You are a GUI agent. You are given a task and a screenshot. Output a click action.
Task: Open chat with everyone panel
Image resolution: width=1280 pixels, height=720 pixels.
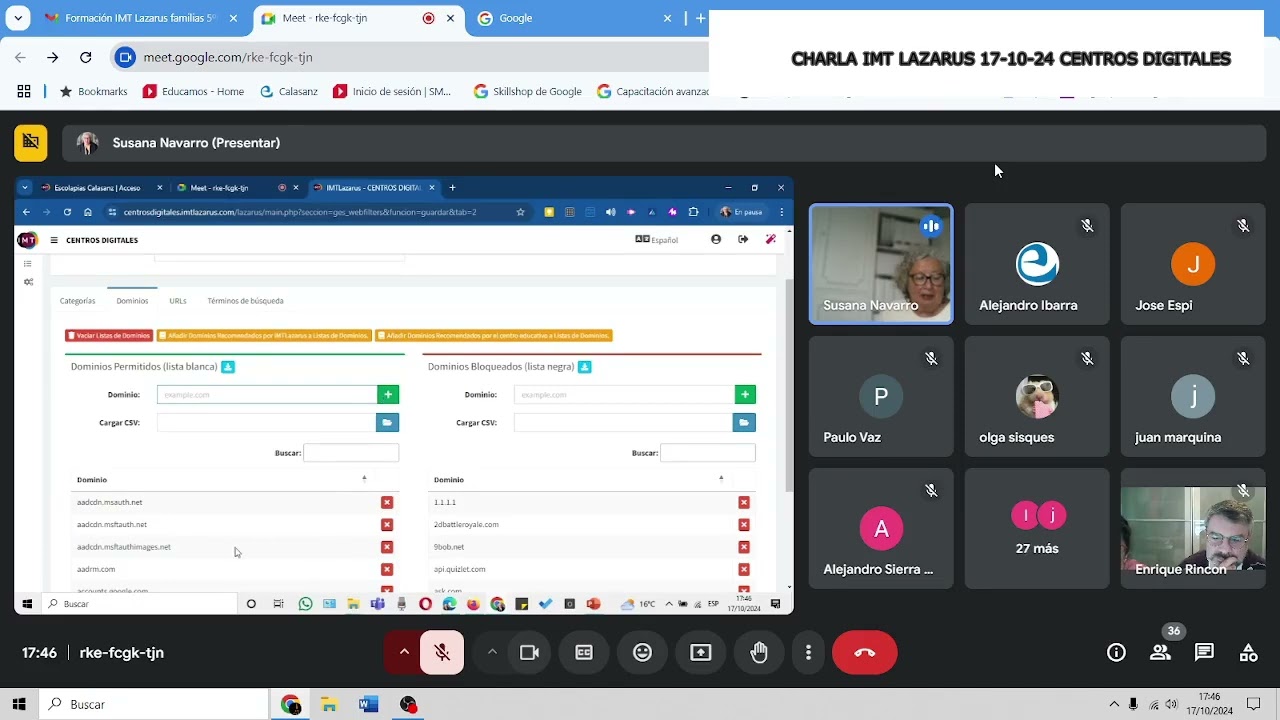[1204, 653]
